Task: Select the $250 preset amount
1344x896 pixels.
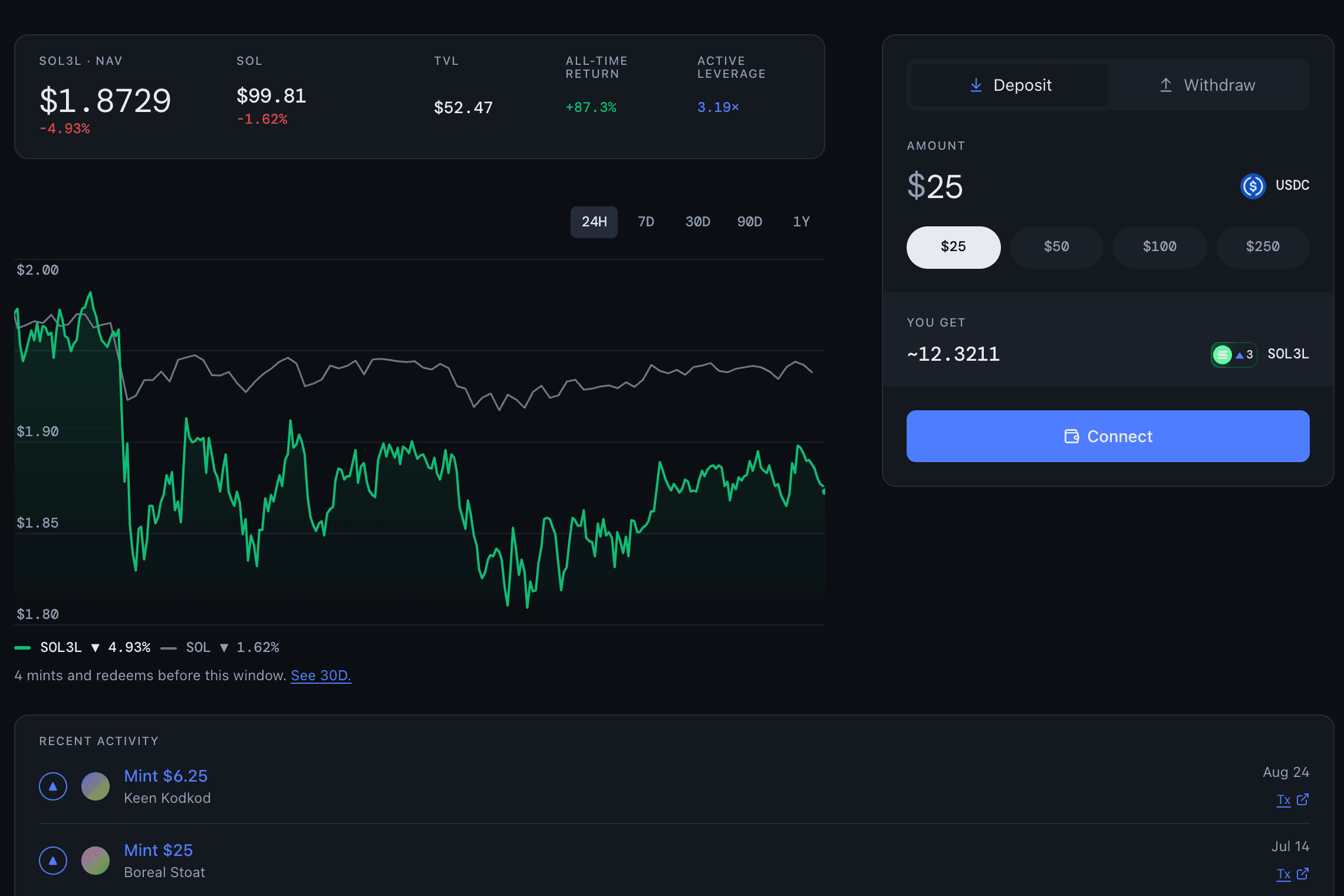Action: [x=1263, y=247]
